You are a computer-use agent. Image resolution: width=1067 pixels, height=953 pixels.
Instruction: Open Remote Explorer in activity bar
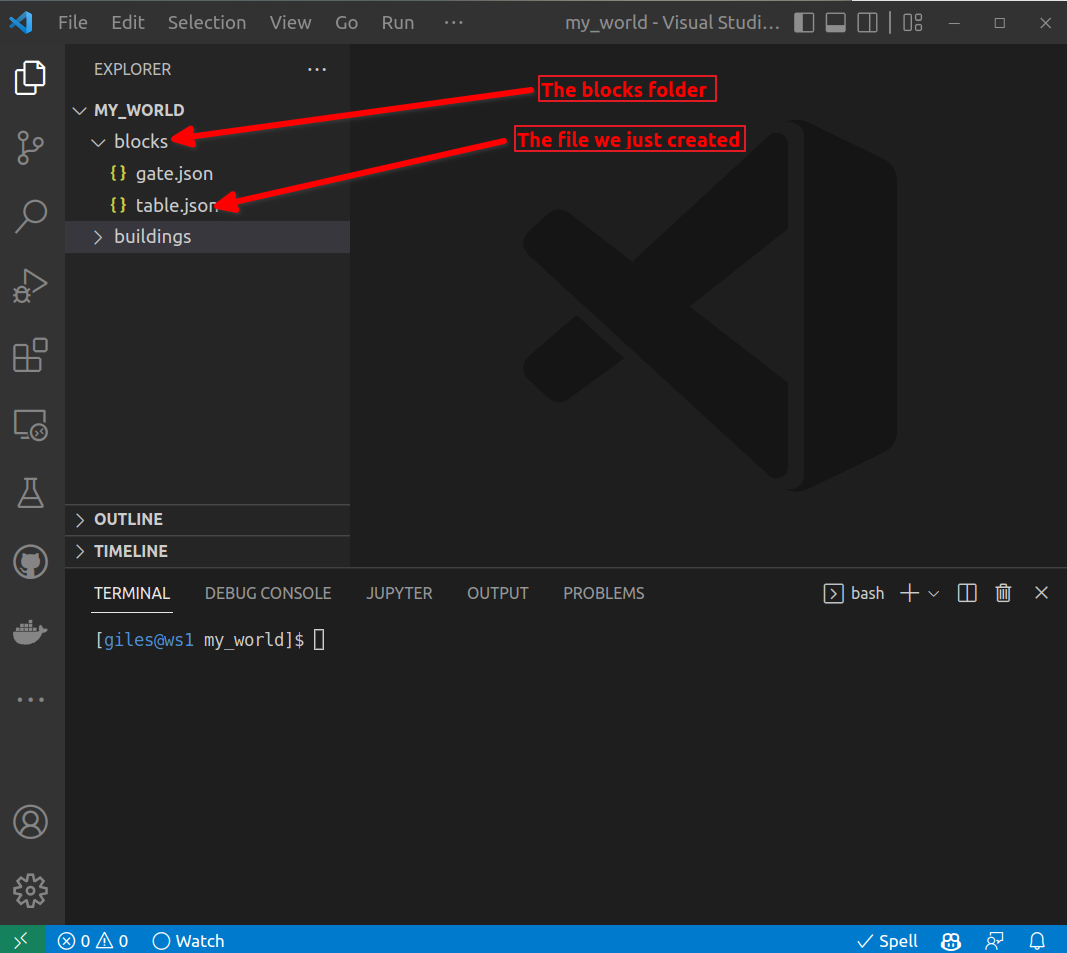click(31, 425)
